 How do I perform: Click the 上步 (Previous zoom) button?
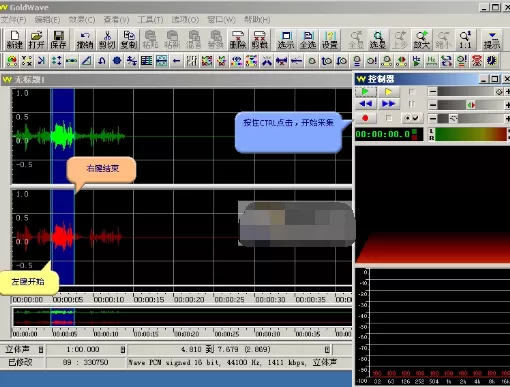[x=400, y=40]
